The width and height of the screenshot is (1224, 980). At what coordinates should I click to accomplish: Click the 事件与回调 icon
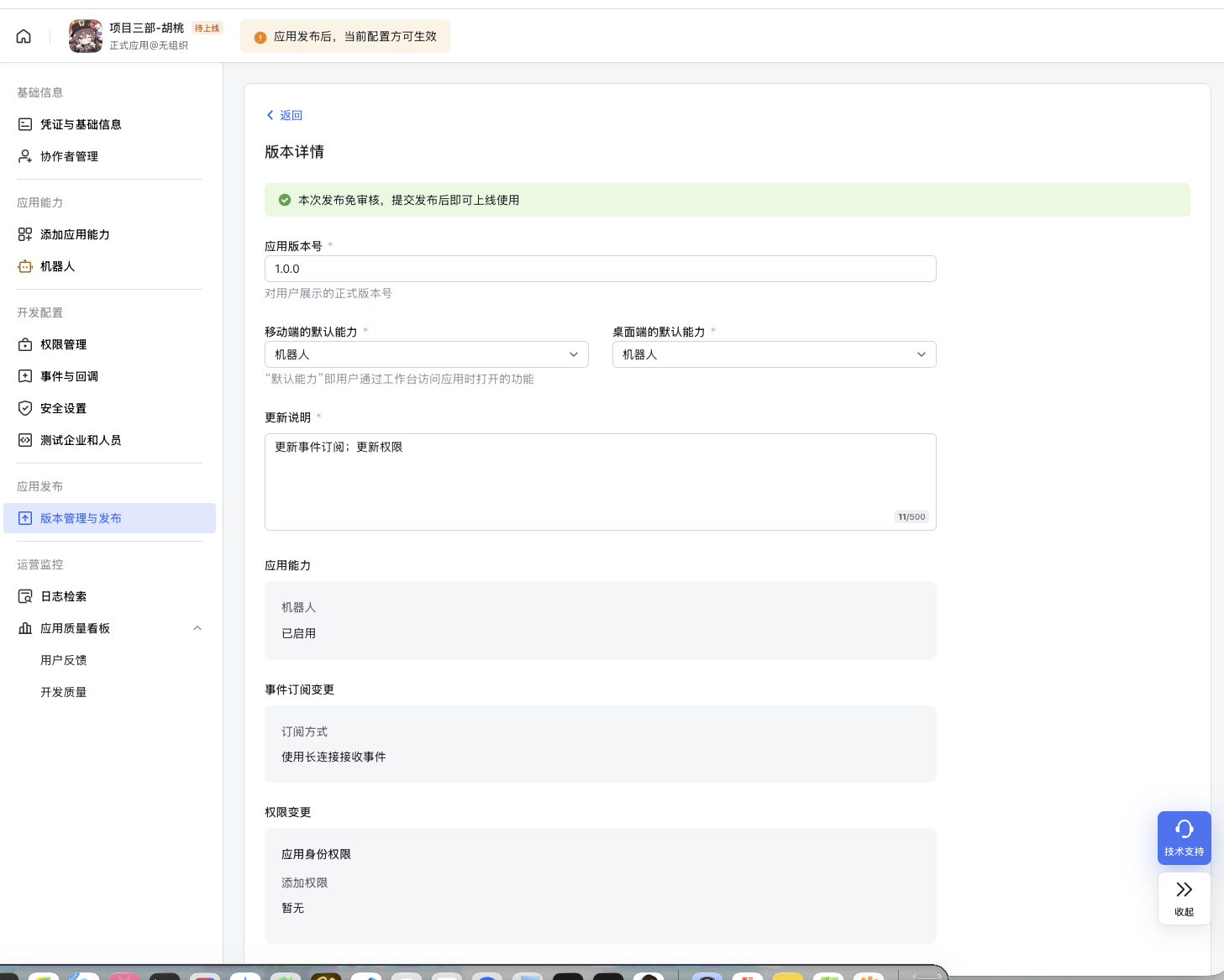[25, 376]
